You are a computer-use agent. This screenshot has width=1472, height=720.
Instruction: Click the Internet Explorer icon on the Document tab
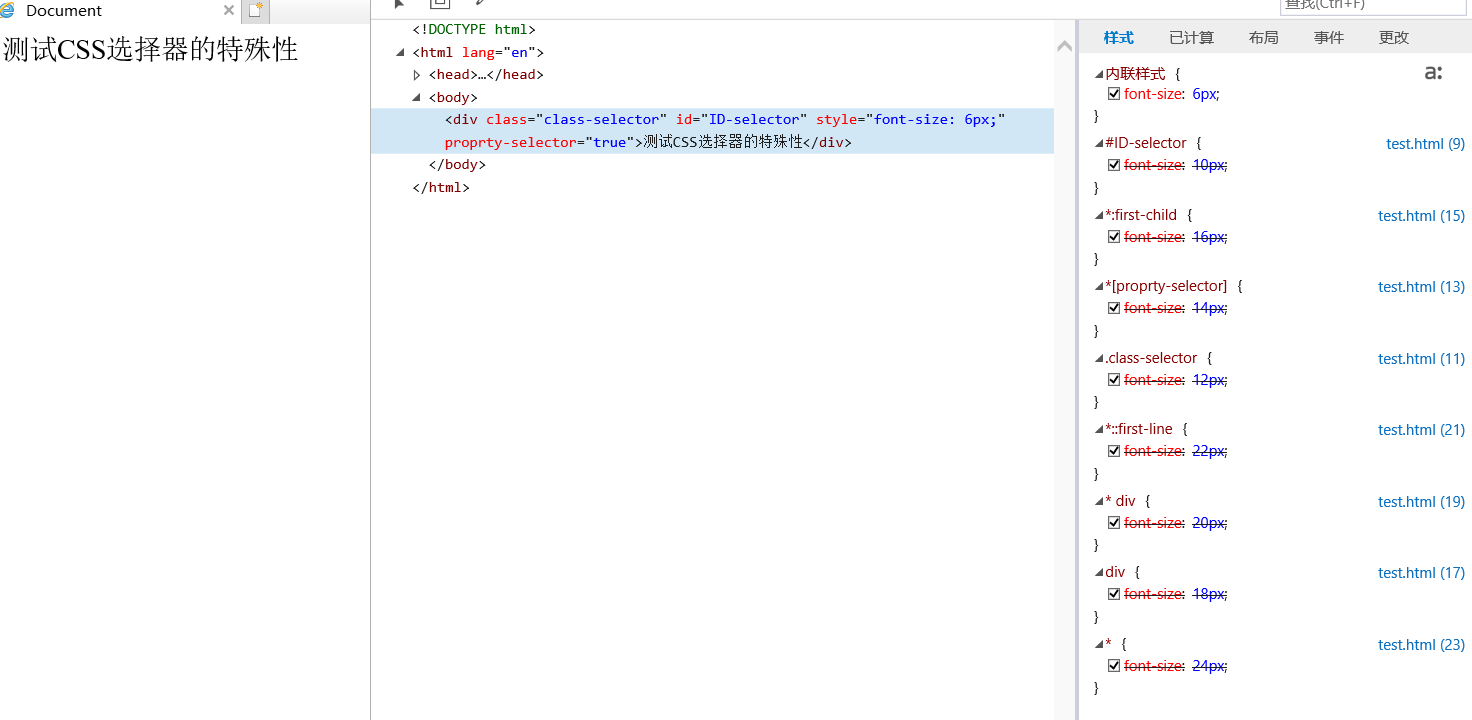pyautogui.click(x=9, y=11)
